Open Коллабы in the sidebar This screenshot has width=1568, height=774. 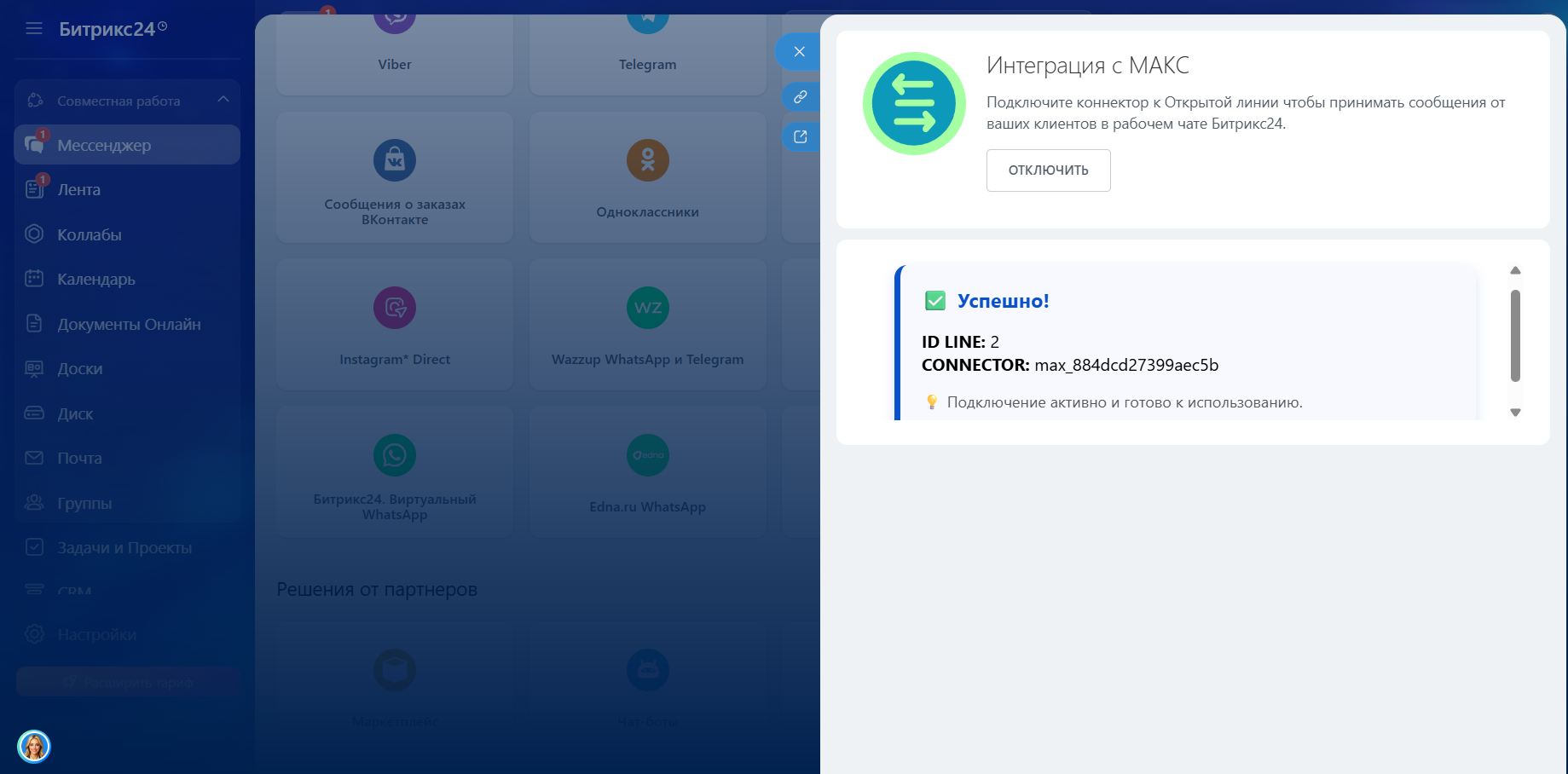click(x=127, y=234)
